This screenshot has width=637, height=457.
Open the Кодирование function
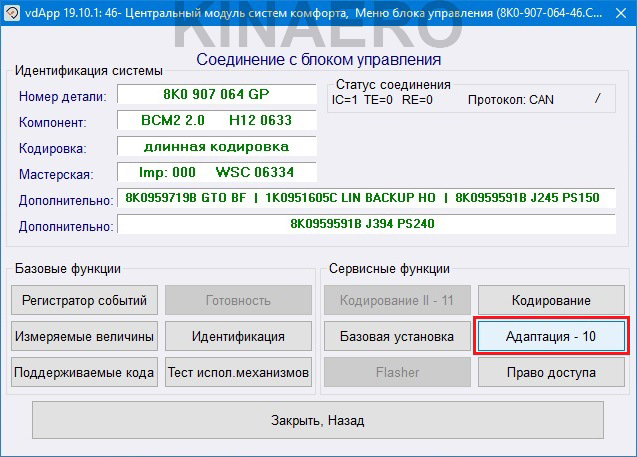[x=551, y=300]
